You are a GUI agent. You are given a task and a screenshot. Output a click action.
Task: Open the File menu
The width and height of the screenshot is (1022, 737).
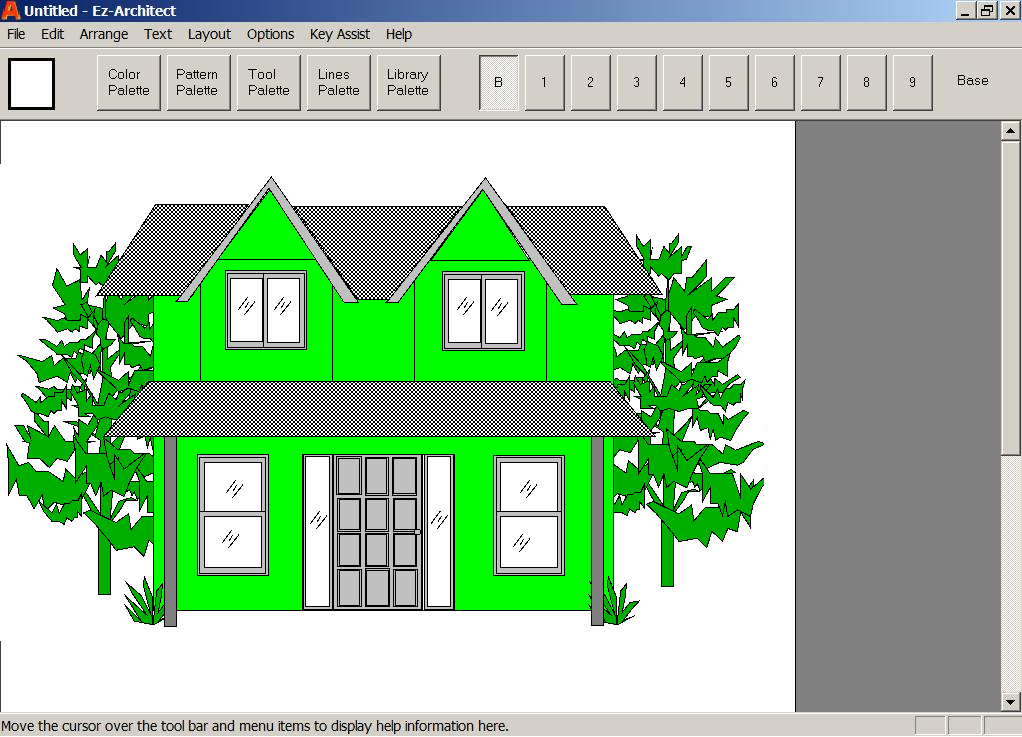[16, 34]
